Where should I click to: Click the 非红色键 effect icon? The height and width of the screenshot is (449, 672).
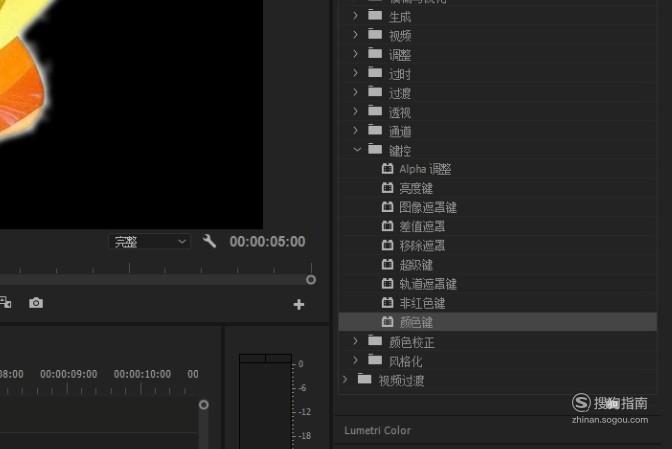(x=387, y=302)
